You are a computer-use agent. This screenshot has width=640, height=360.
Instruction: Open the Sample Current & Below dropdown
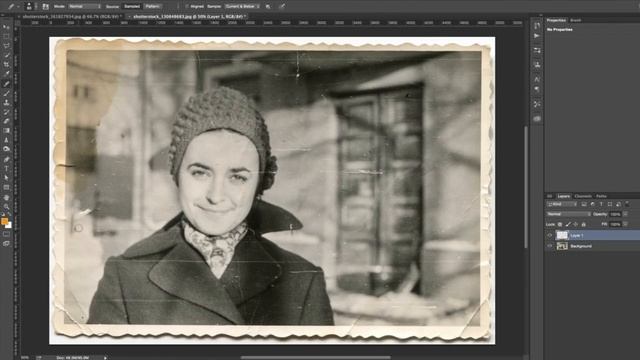[242, 7]
